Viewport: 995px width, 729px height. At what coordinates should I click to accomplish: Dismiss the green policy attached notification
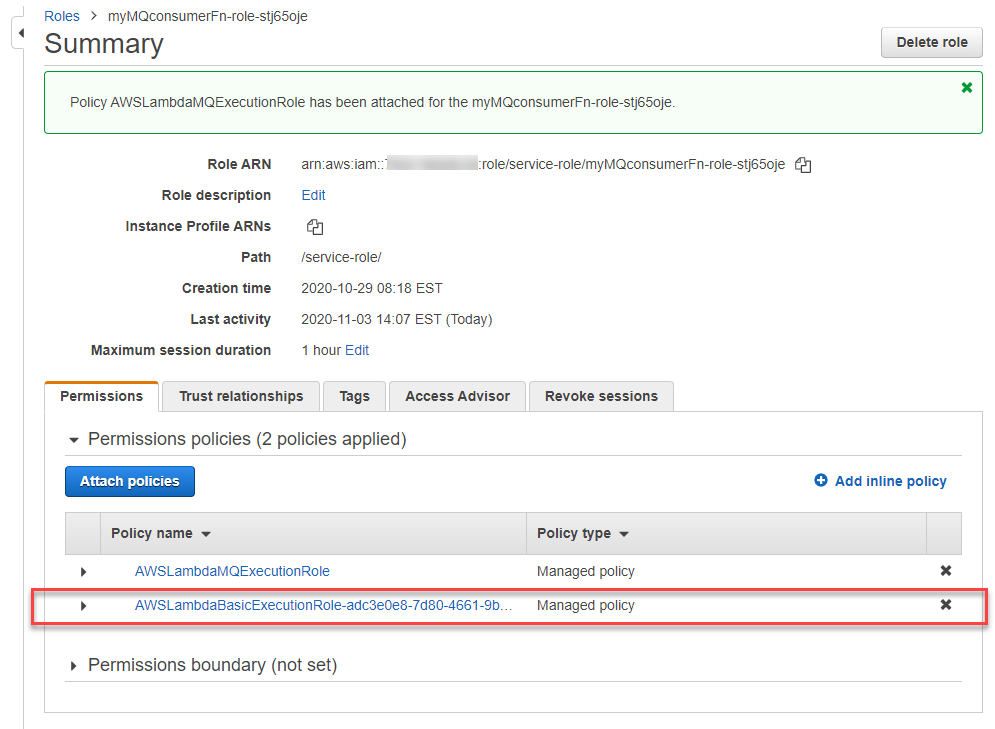coord(966,88)
